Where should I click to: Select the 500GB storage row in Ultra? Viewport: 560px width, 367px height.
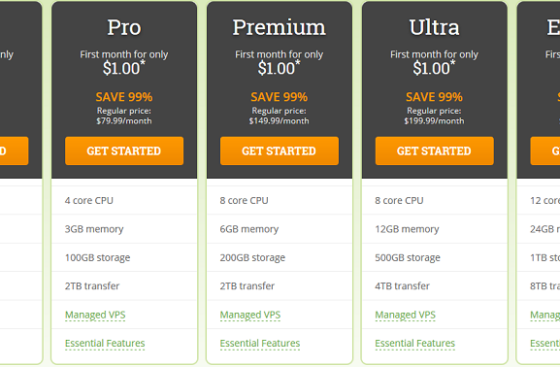click(434, 257)
